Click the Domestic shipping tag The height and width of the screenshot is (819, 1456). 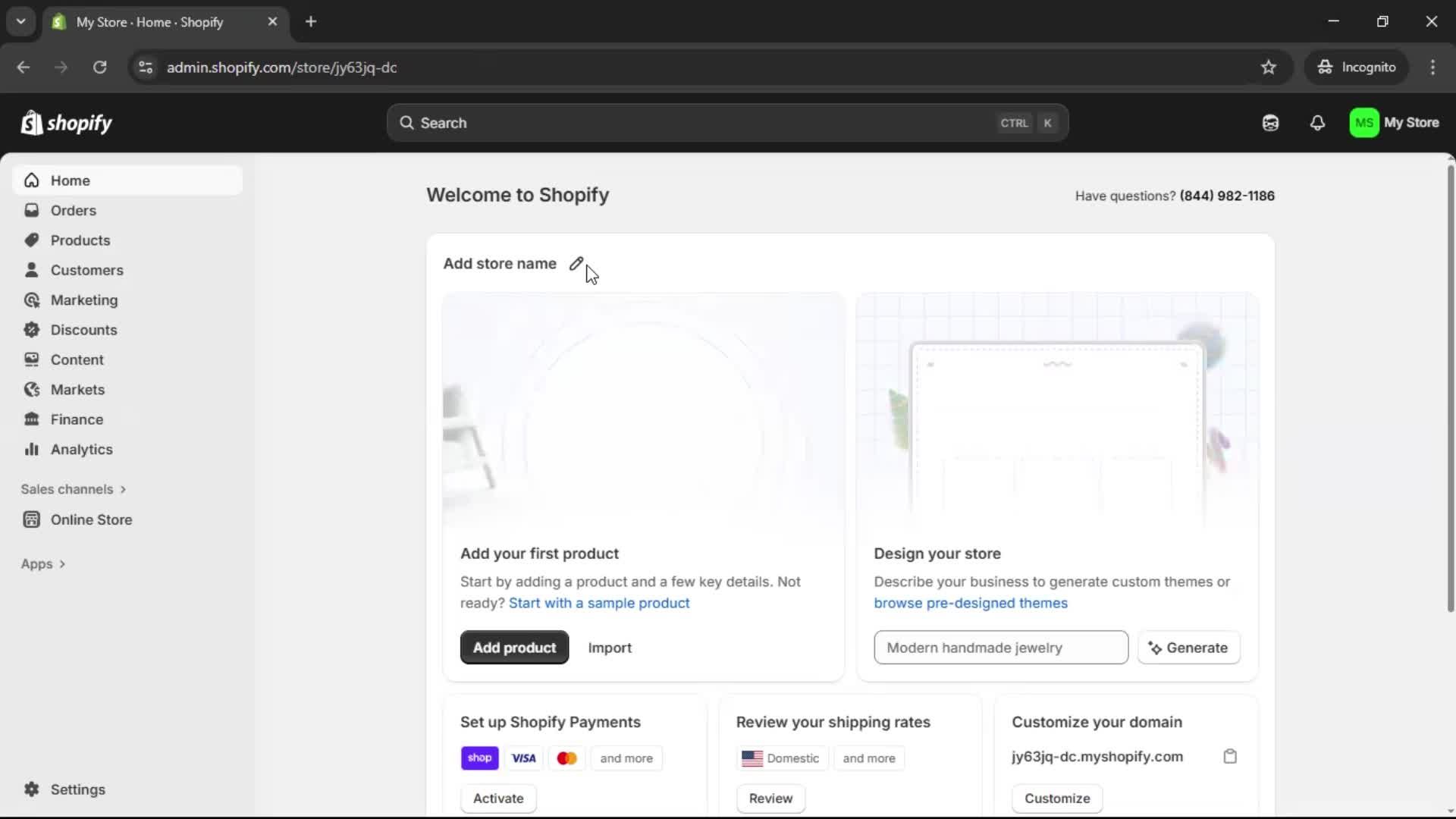pos(781,758)
